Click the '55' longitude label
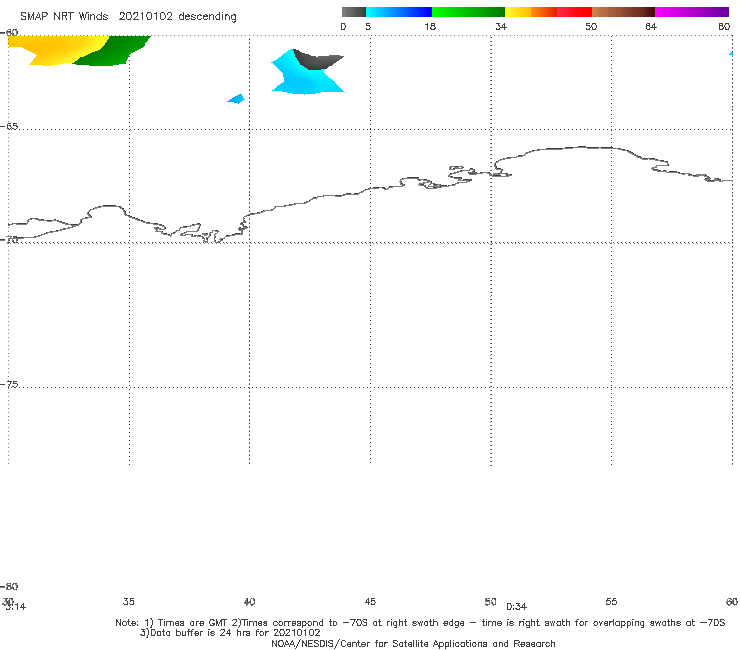 pyautogui.click(x=611, y=601)
